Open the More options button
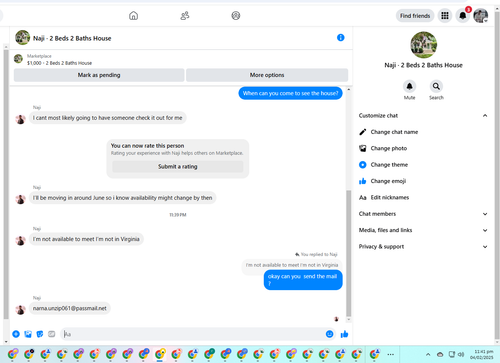This screenshot has height=363, width=500. click(x=267, y=75)
